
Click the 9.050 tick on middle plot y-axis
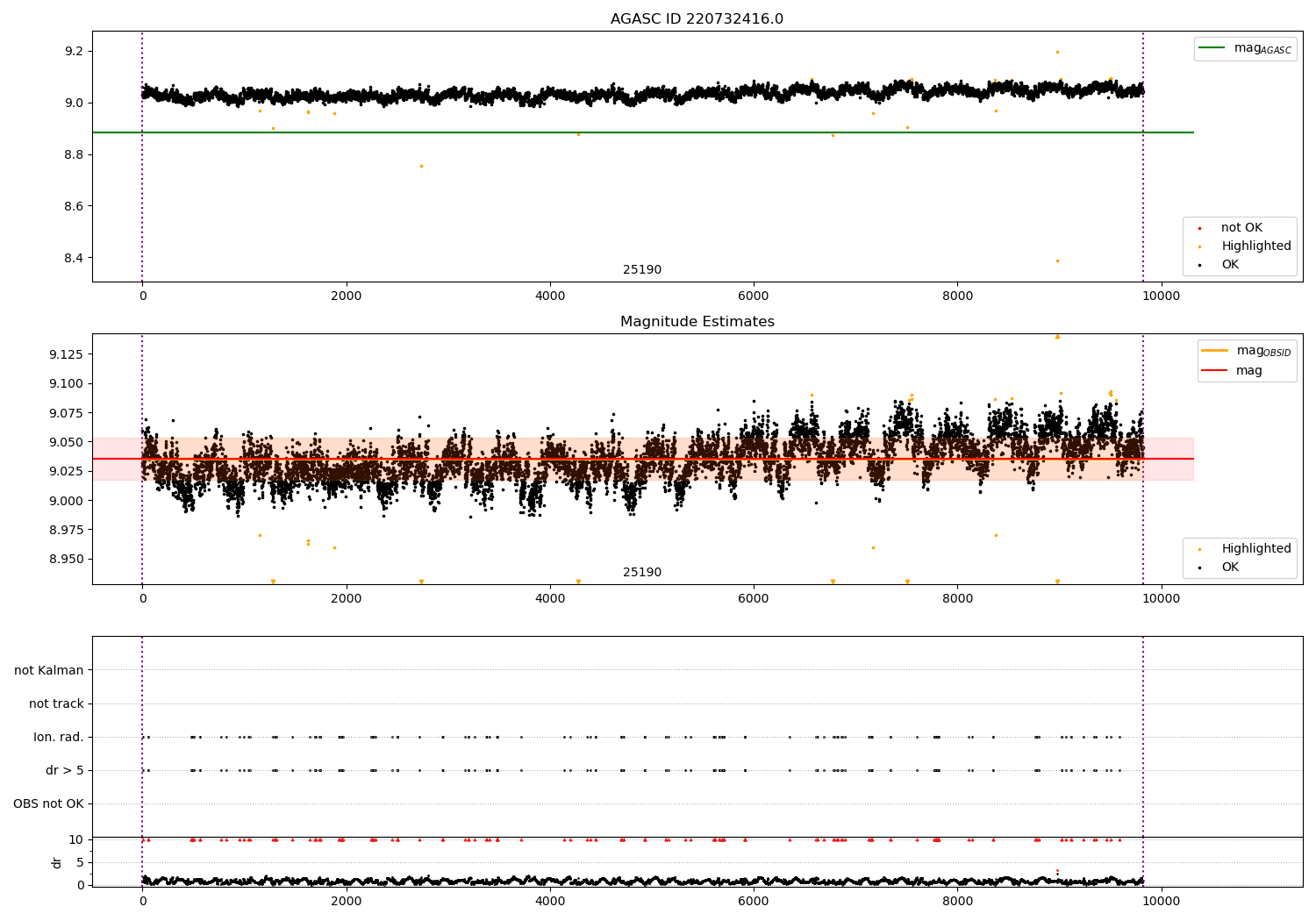coord(67,442)
